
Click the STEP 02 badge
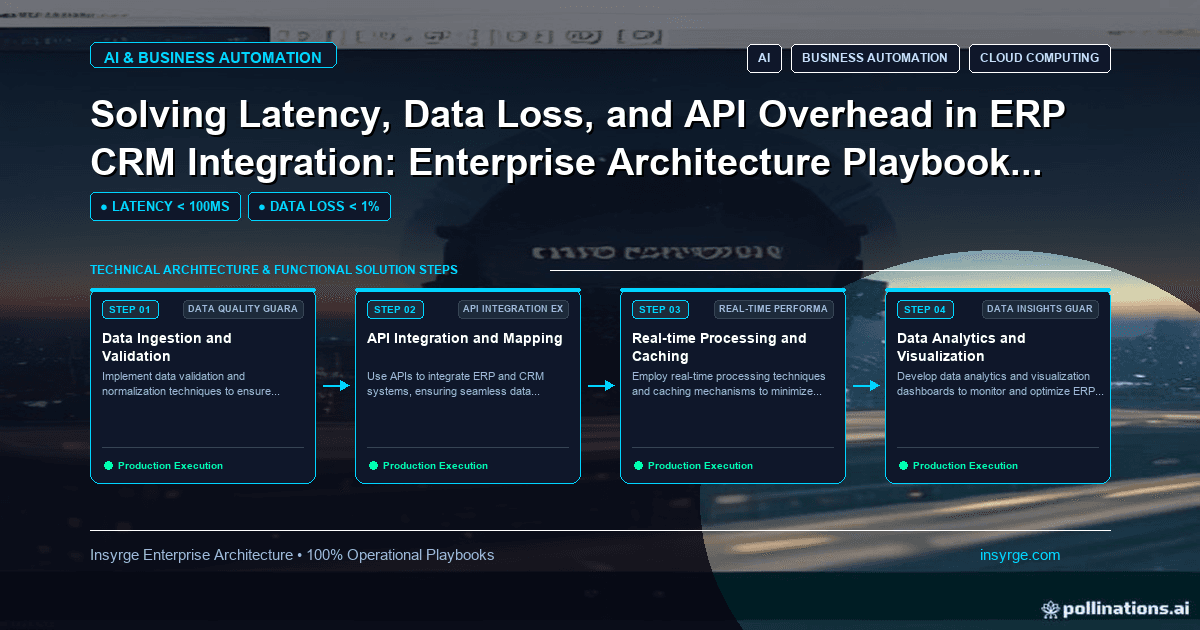396,309
